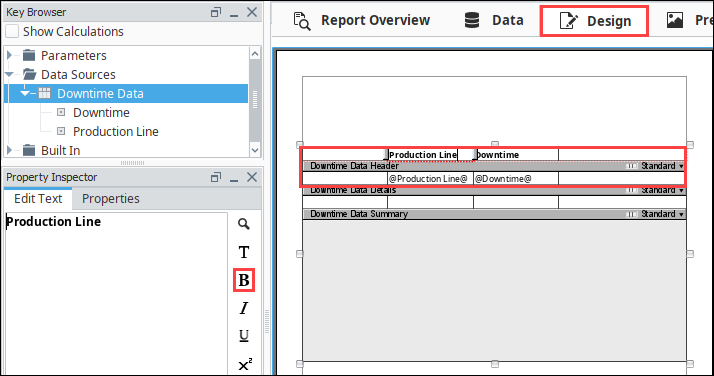The height and width of the screenshot is (376, 714).
Task: Open the Edit Text tab
Action: tap(38, 198)
